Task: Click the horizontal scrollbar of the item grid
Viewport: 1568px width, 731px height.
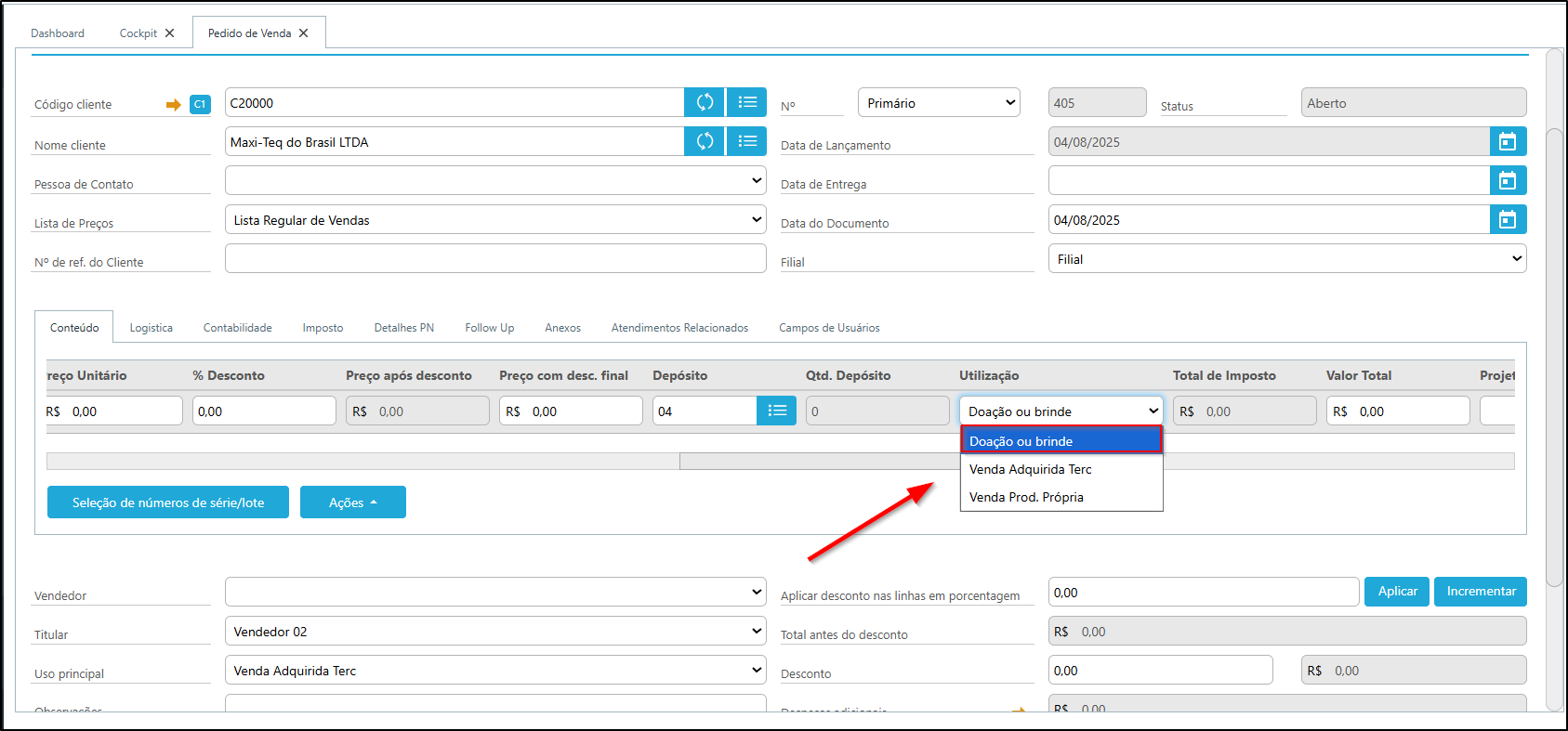Action: pos(780,461)
